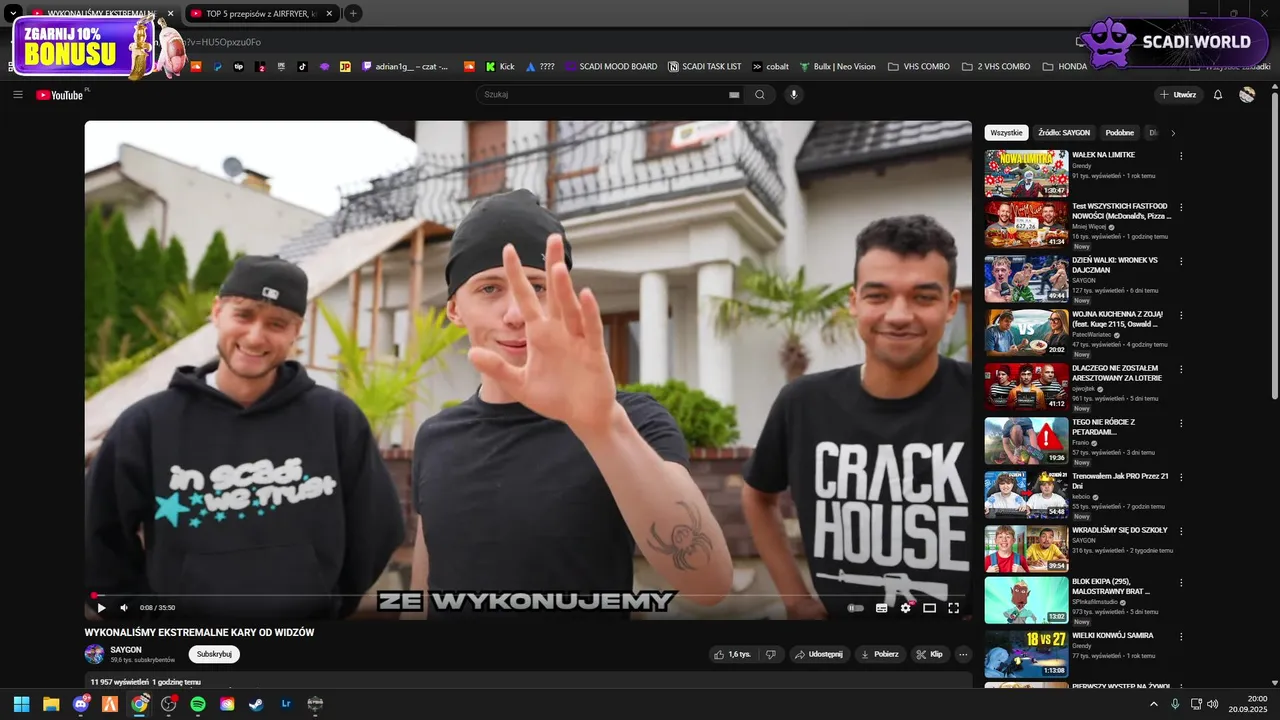Open Windows Start menu
This screenshot has width=1280, height=720.
coord(21,704)
